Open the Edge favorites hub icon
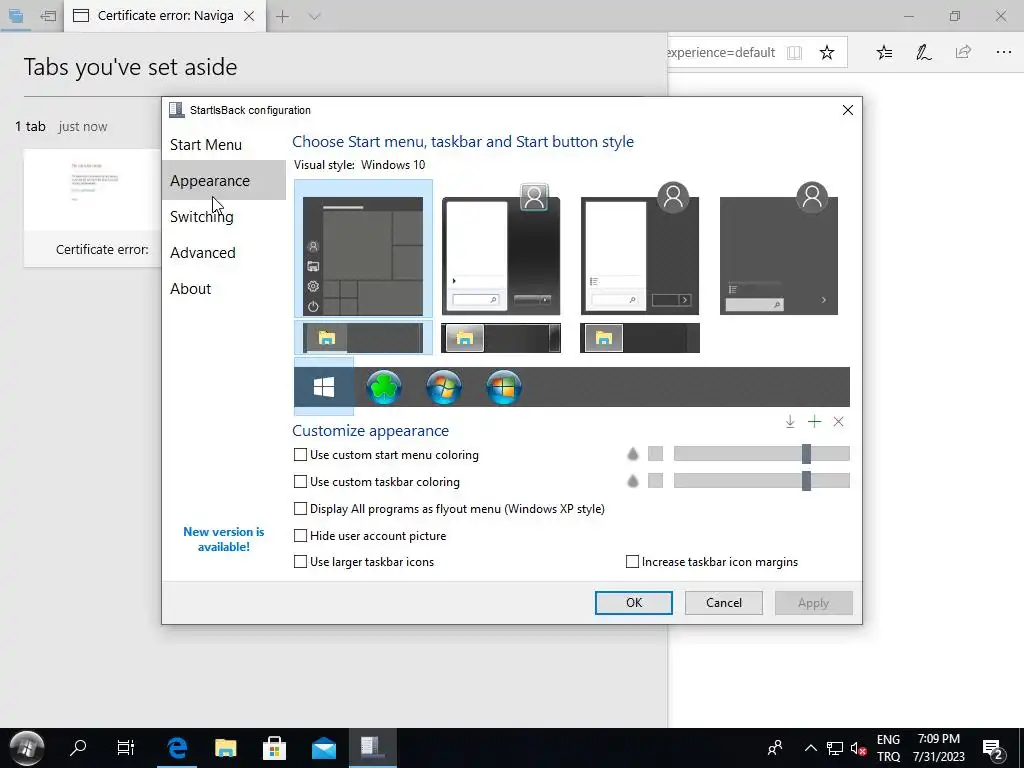Image resolution: width=1024 pixels, height=768 pixels. [x=884, y=52]
